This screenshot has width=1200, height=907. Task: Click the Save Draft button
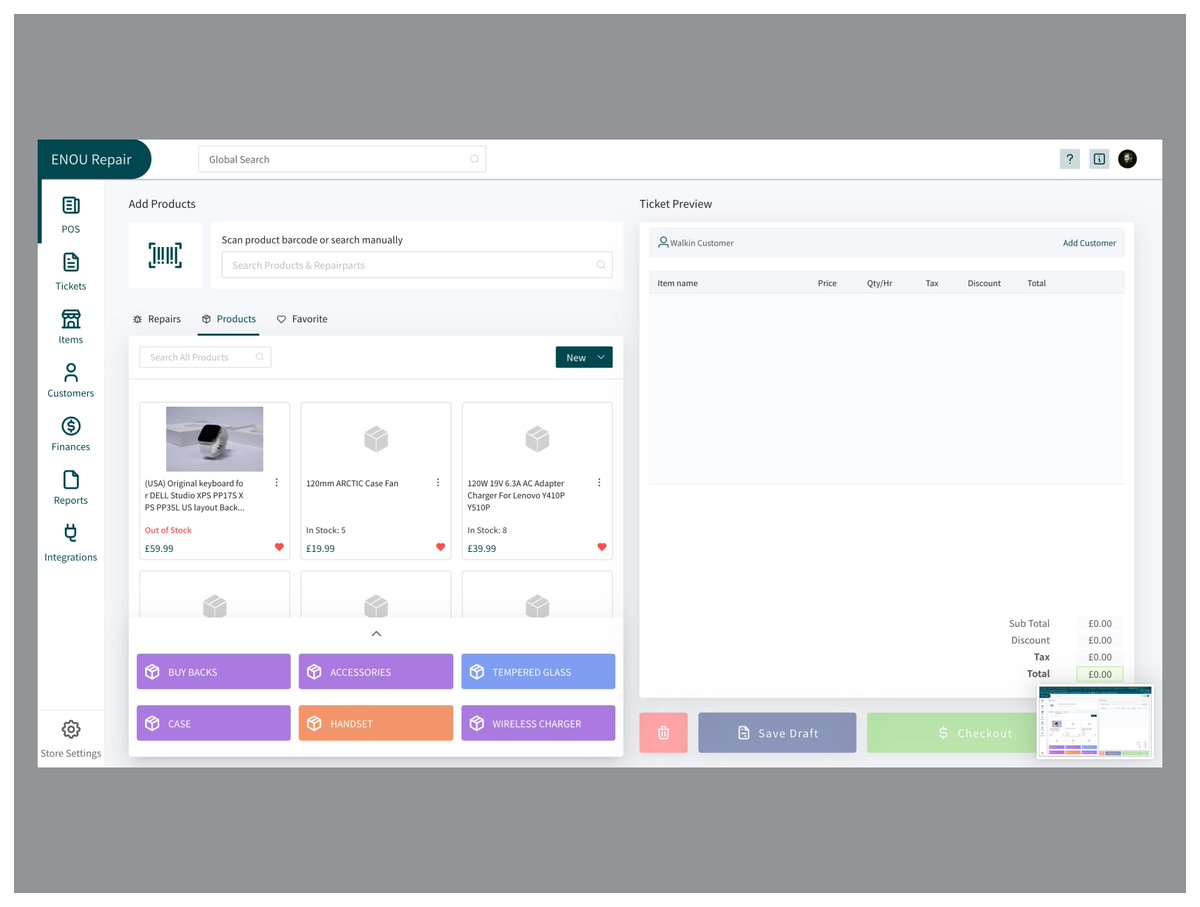pyautogui.click(x=777, y=733)
